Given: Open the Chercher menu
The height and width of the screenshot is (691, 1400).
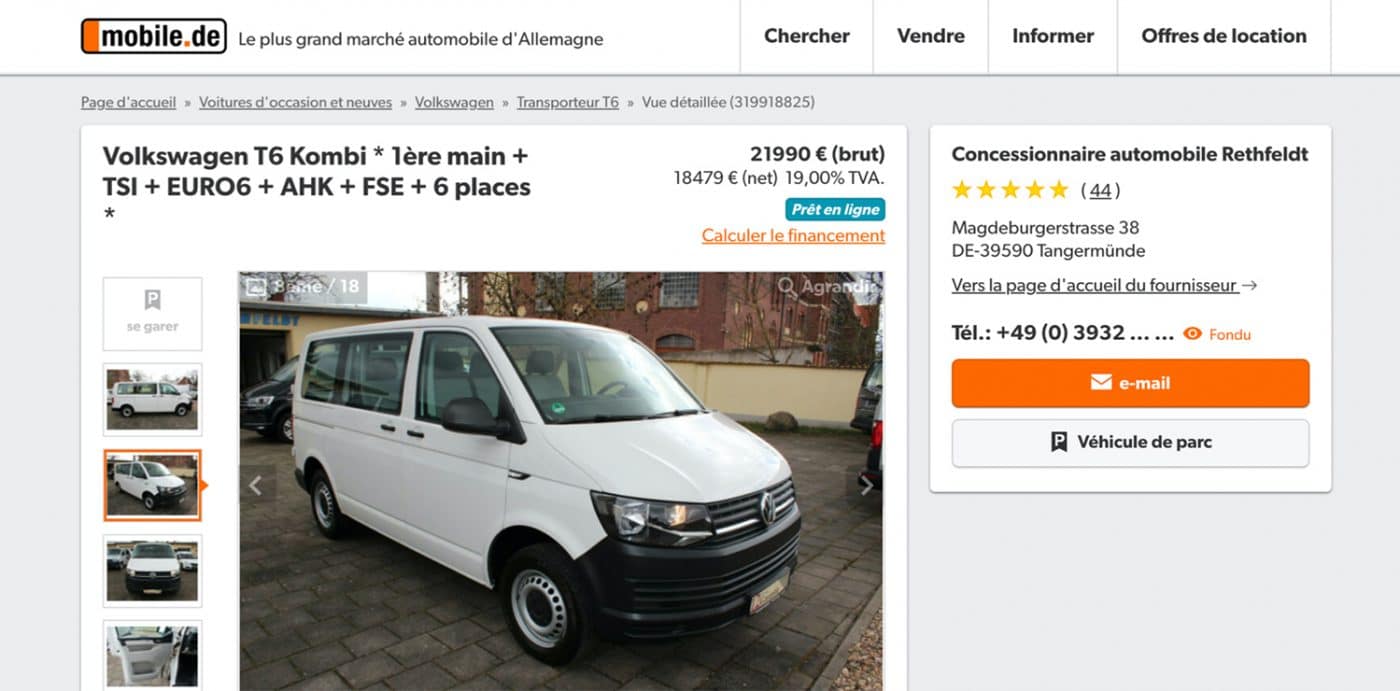Looking at the screenshot, I should [x=806, y=36].
